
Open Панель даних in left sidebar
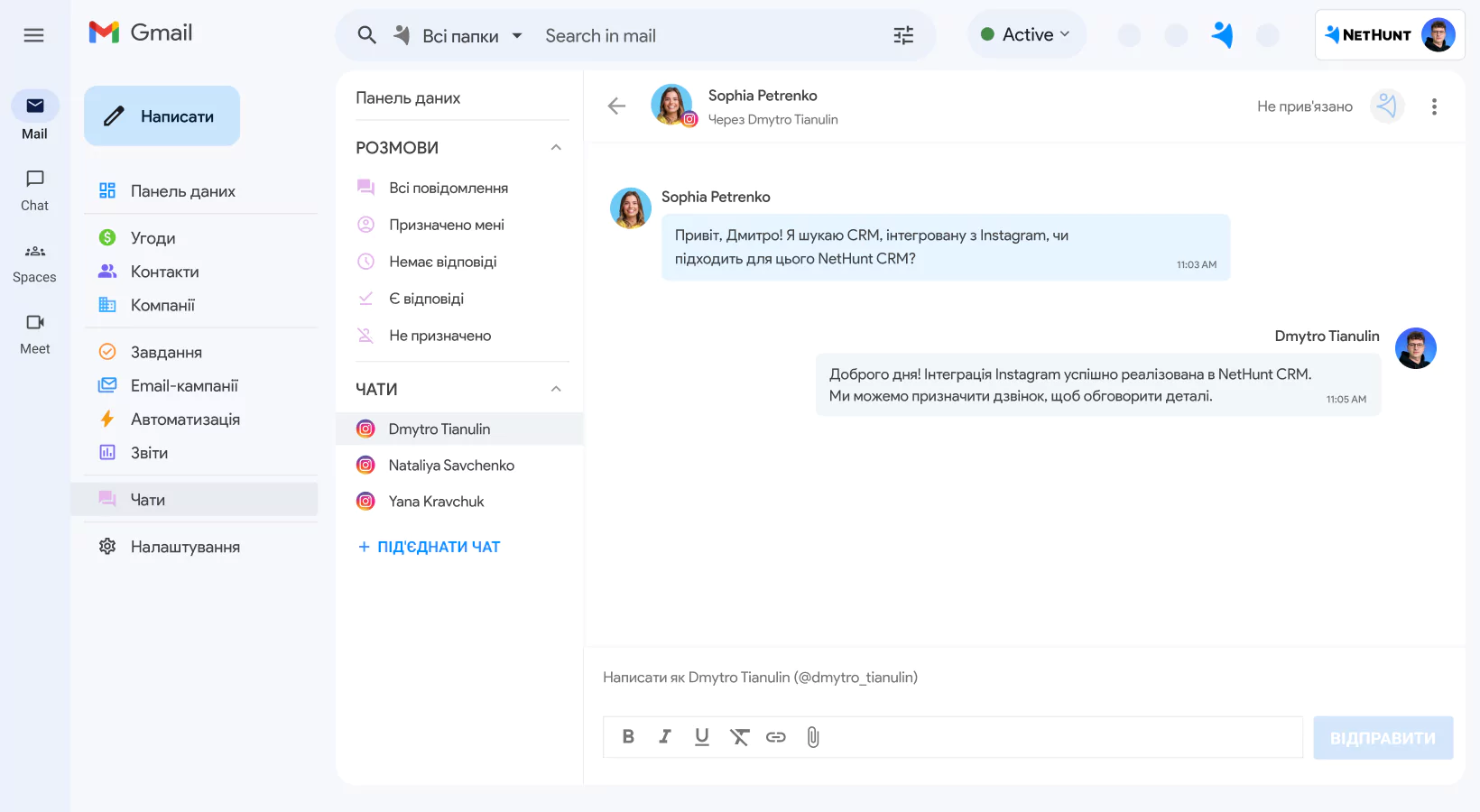167,191
